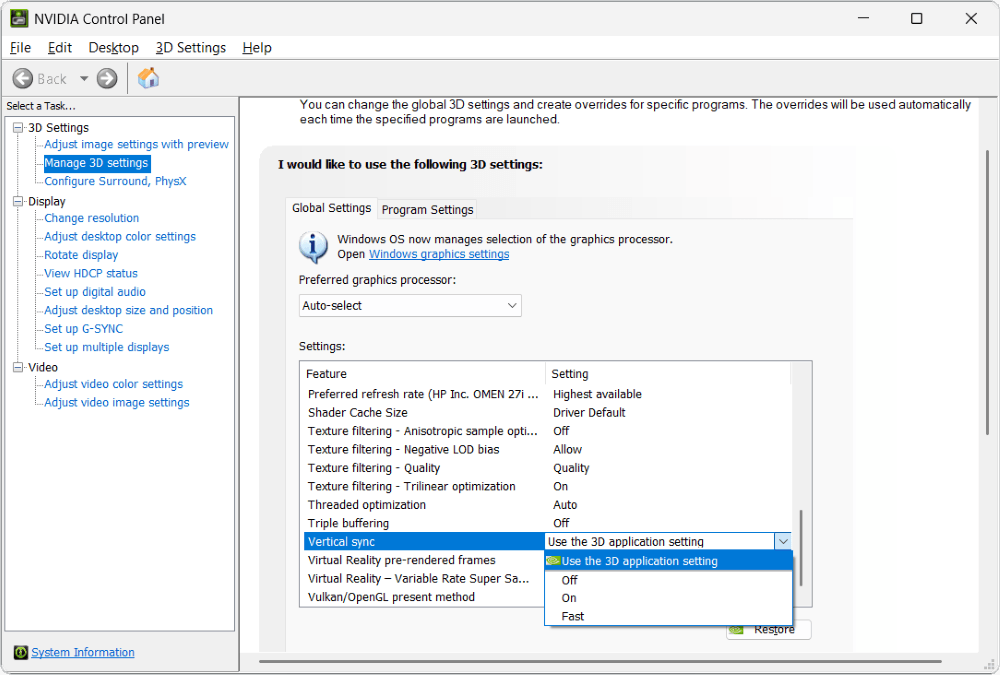Select Virtual Reality pre-rendered frames row
1000x675 pixels.
(x=424, y=560)
